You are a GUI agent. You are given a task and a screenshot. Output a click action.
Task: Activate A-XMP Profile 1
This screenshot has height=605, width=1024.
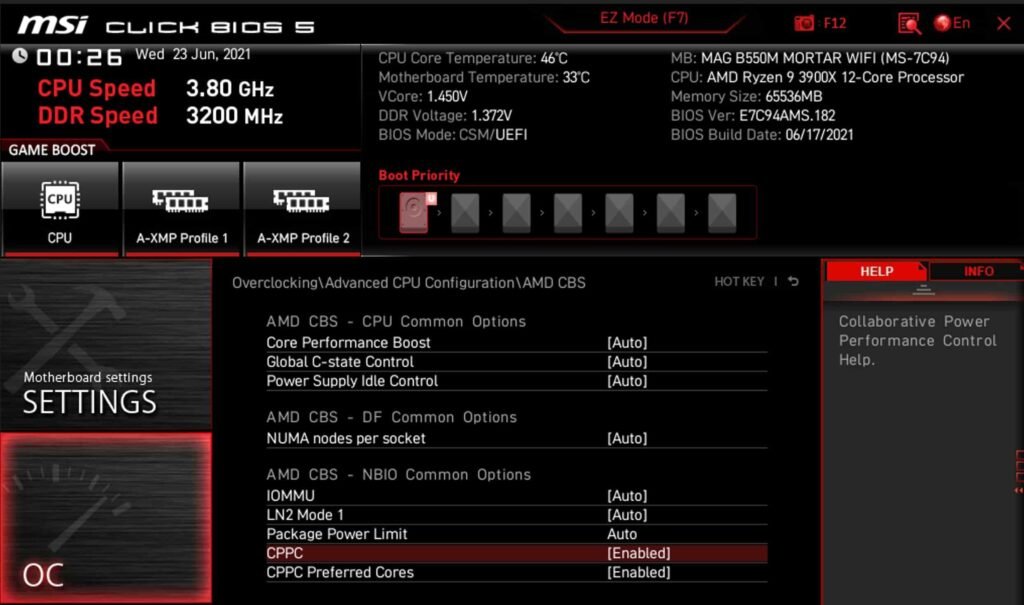pos(181,207)
